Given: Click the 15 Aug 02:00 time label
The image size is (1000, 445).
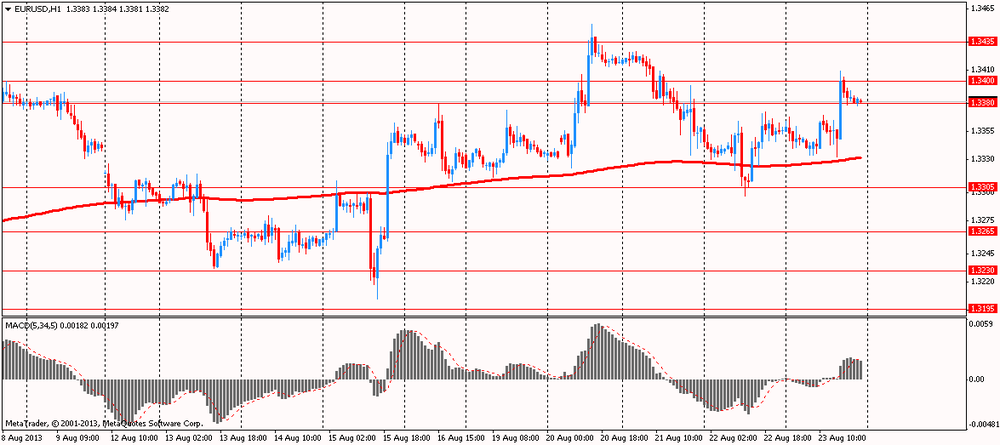Looking at the screenshot, I should (351, 439).
